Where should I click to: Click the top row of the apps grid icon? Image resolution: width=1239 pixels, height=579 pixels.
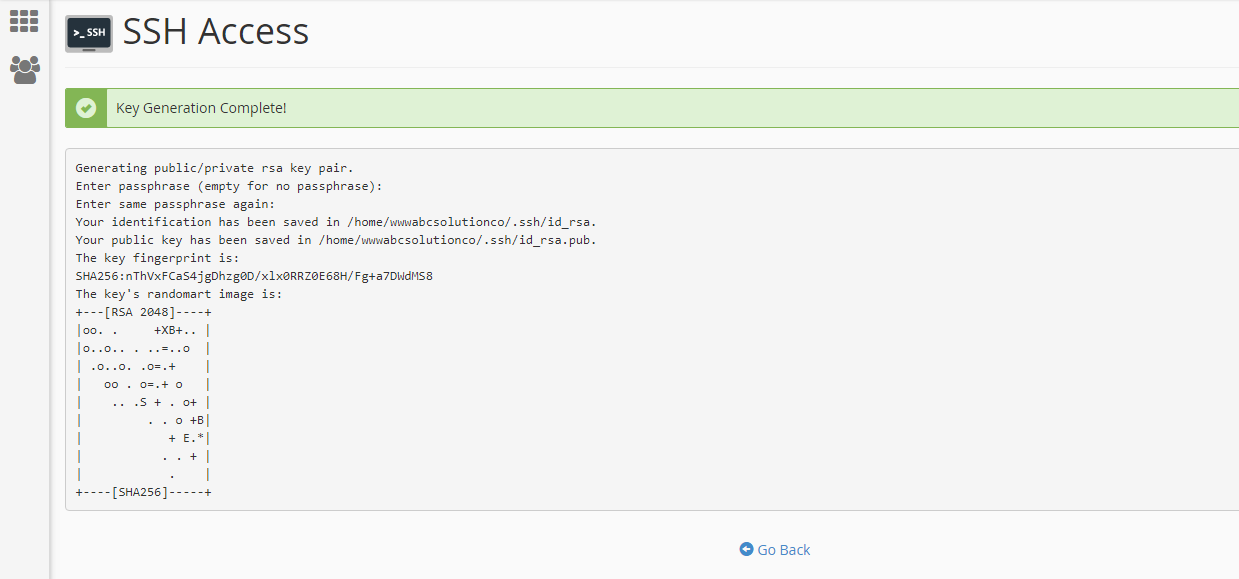pyautogui.click(x=24, y=14)
